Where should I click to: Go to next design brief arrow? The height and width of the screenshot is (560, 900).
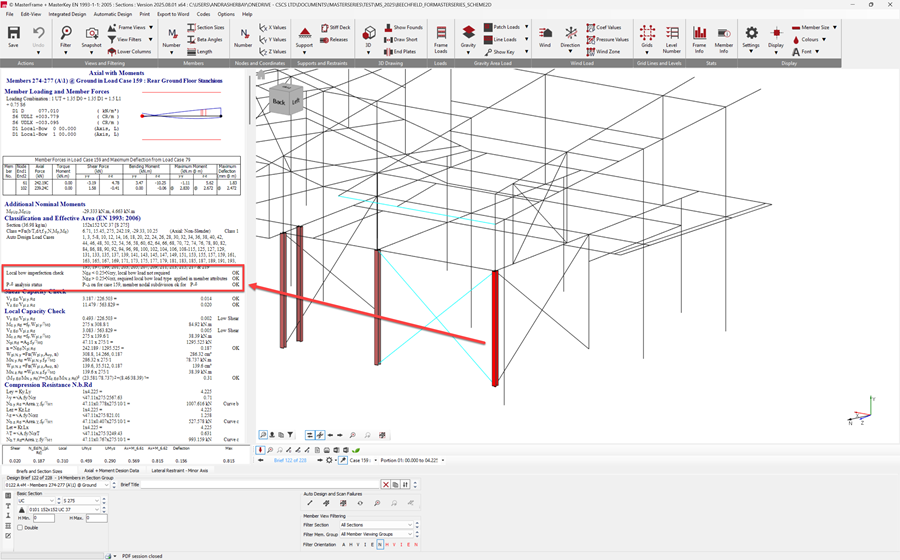[320, 460]
